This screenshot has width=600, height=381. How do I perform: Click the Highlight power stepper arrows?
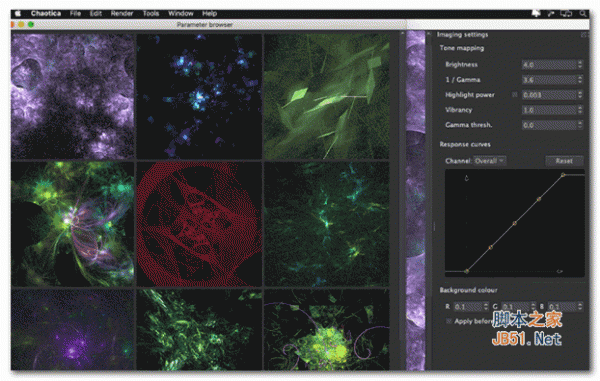coord(580,95)
